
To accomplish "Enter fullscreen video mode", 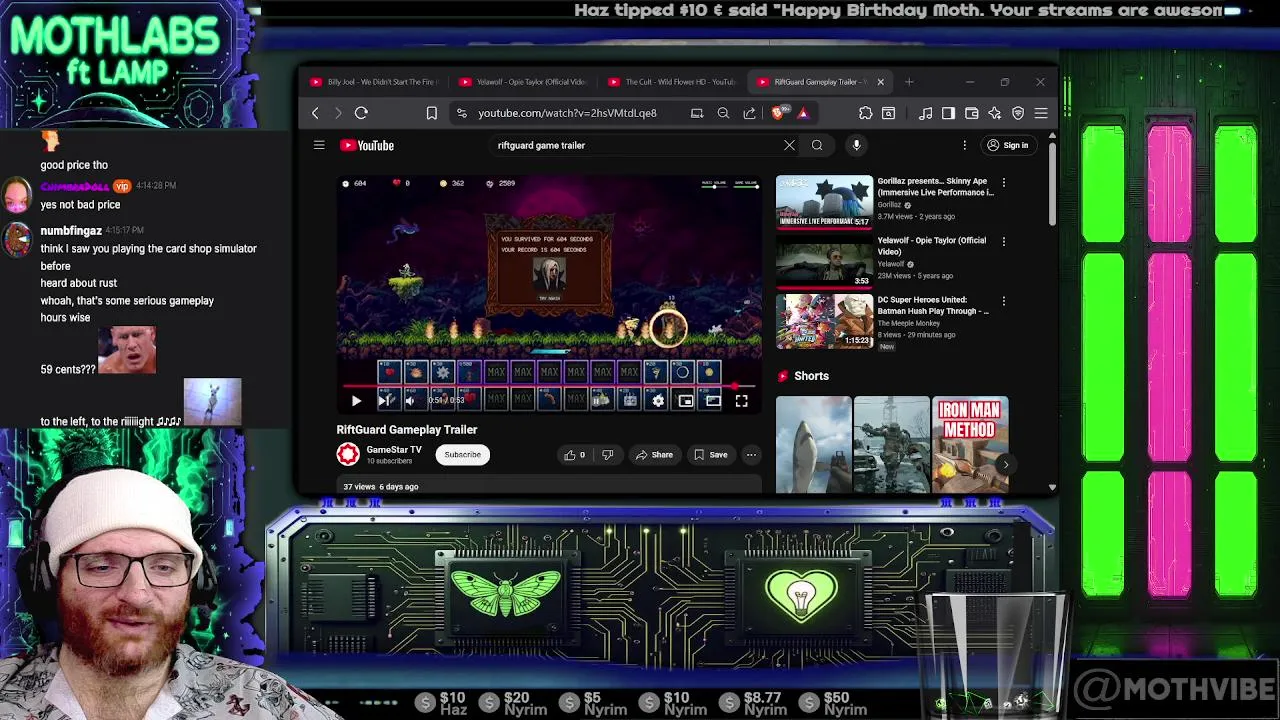I will [x=741, y=401].
